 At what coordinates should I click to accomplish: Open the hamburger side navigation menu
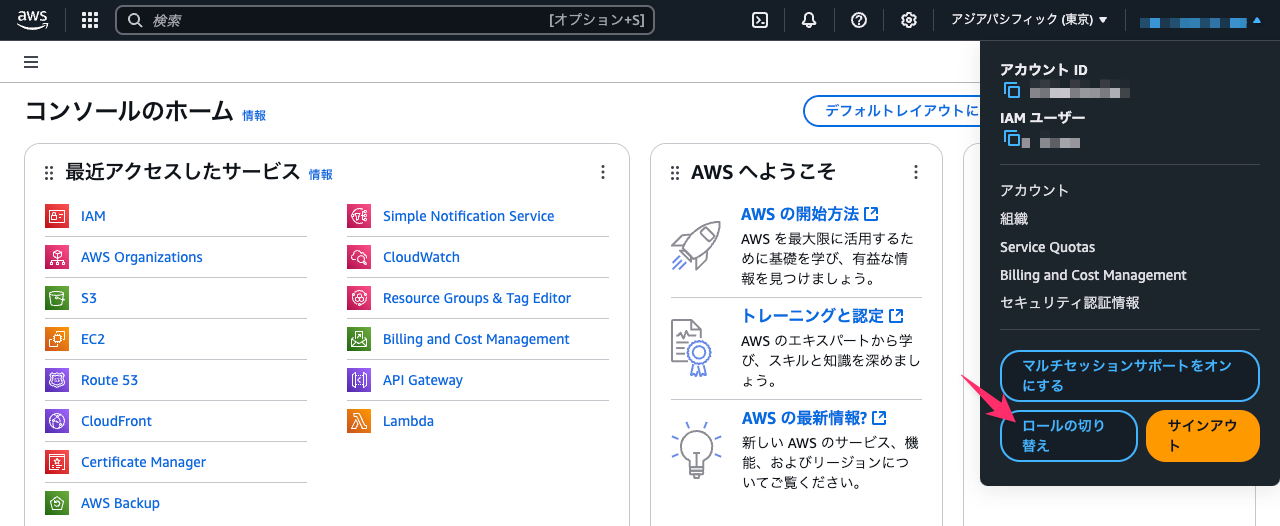[31, 62]
